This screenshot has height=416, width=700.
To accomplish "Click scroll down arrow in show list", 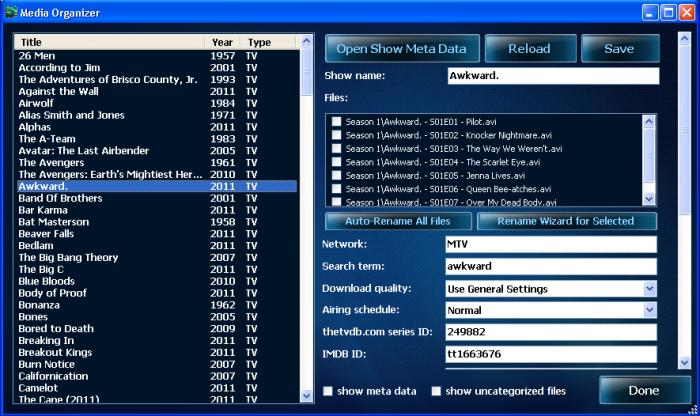I will coord(306,395).
